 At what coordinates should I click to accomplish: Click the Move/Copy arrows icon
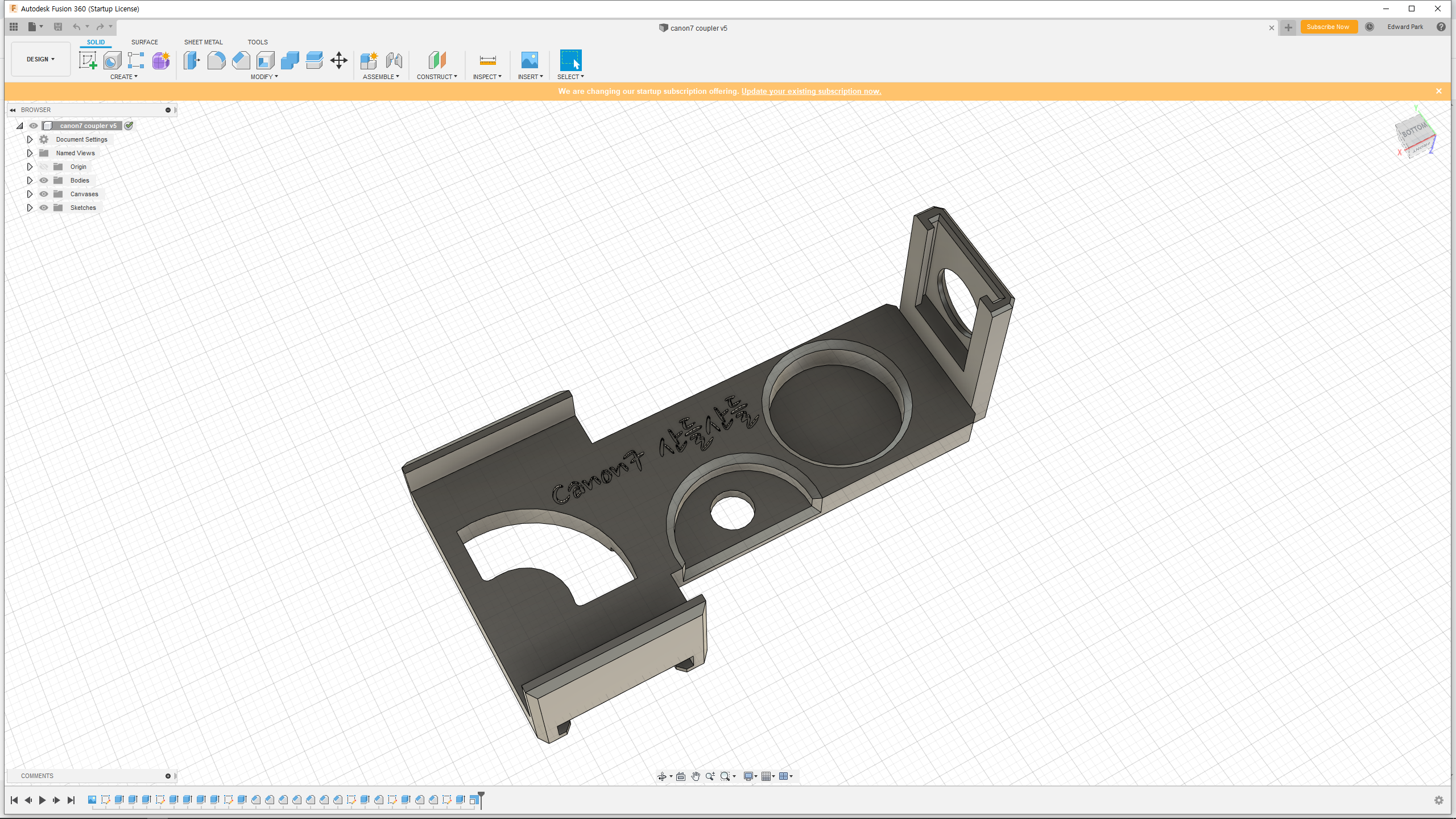pos(339,60)
